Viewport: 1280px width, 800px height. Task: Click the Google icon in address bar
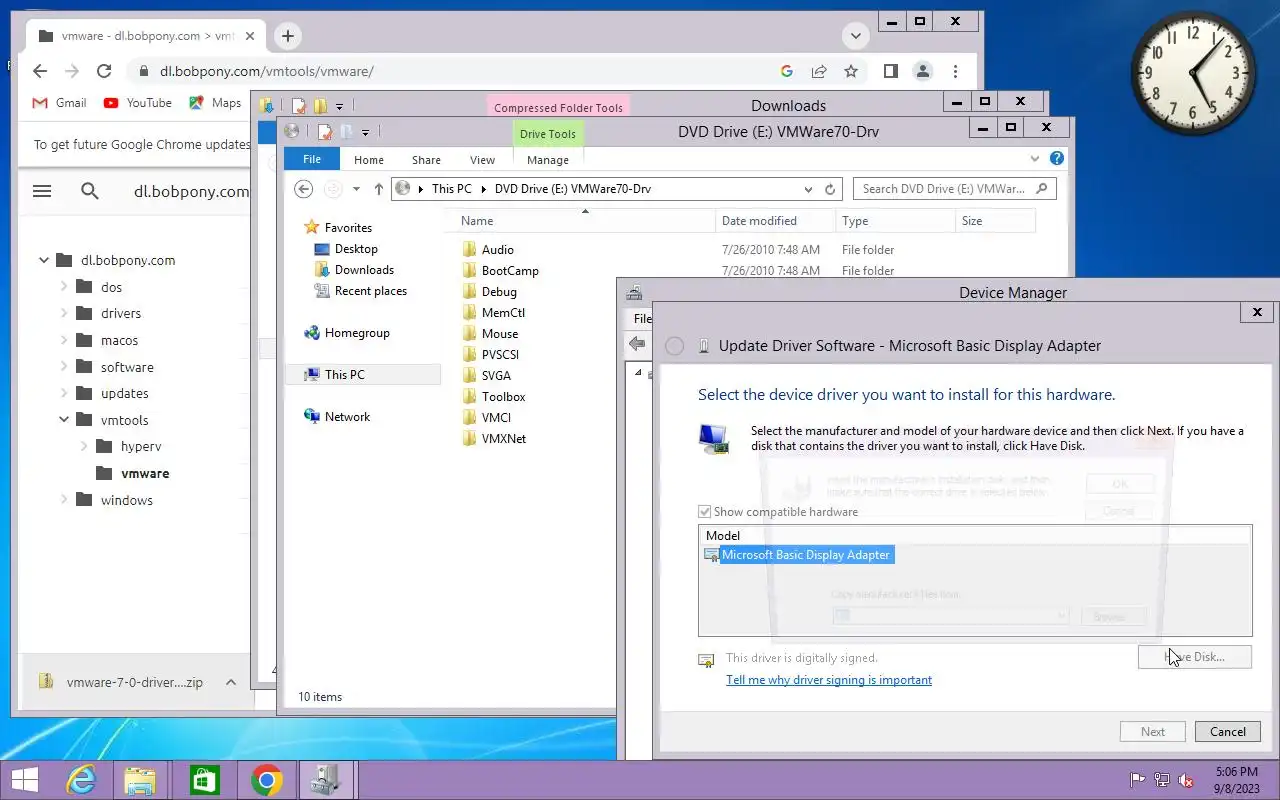click(x=787, y=71)
